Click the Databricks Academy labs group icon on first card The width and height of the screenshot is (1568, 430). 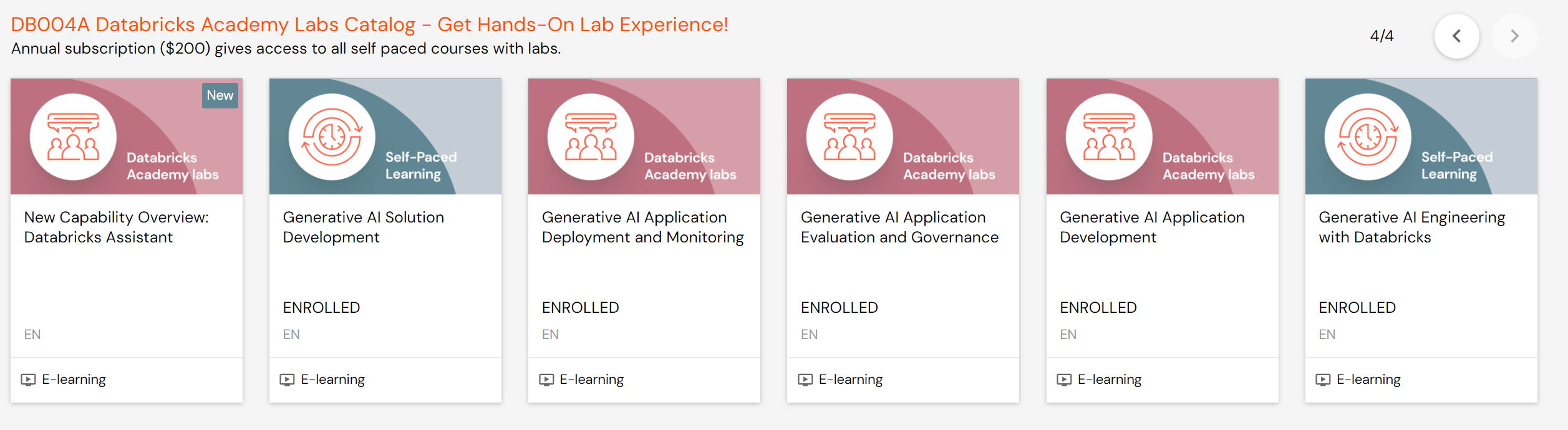coord(72,136)
